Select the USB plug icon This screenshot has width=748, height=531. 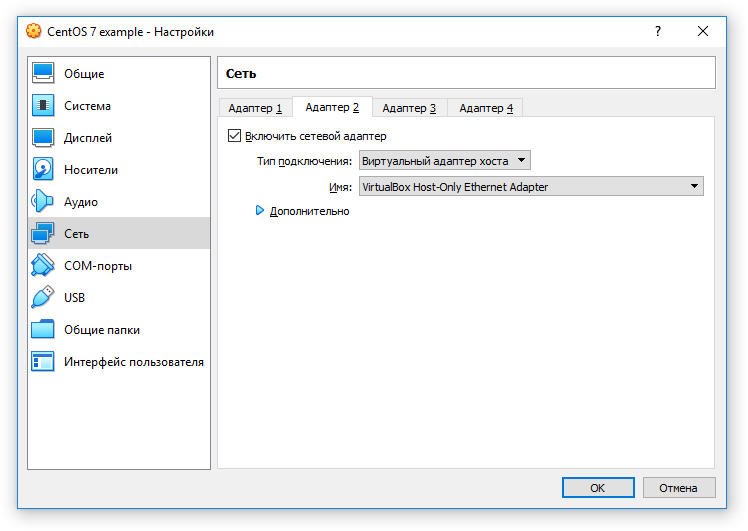(43, 297)
